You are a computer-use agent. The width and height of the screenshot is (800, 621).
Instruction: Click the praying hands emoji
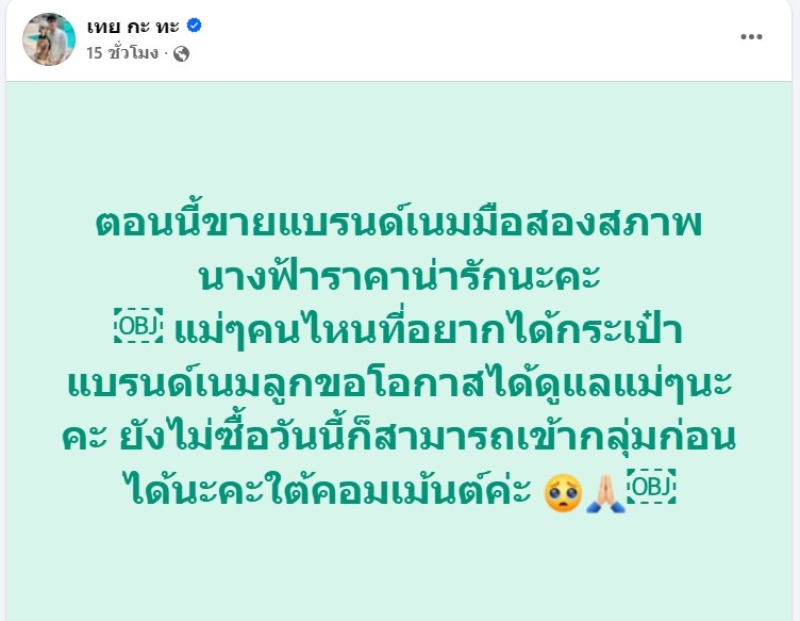coord(604,489)
